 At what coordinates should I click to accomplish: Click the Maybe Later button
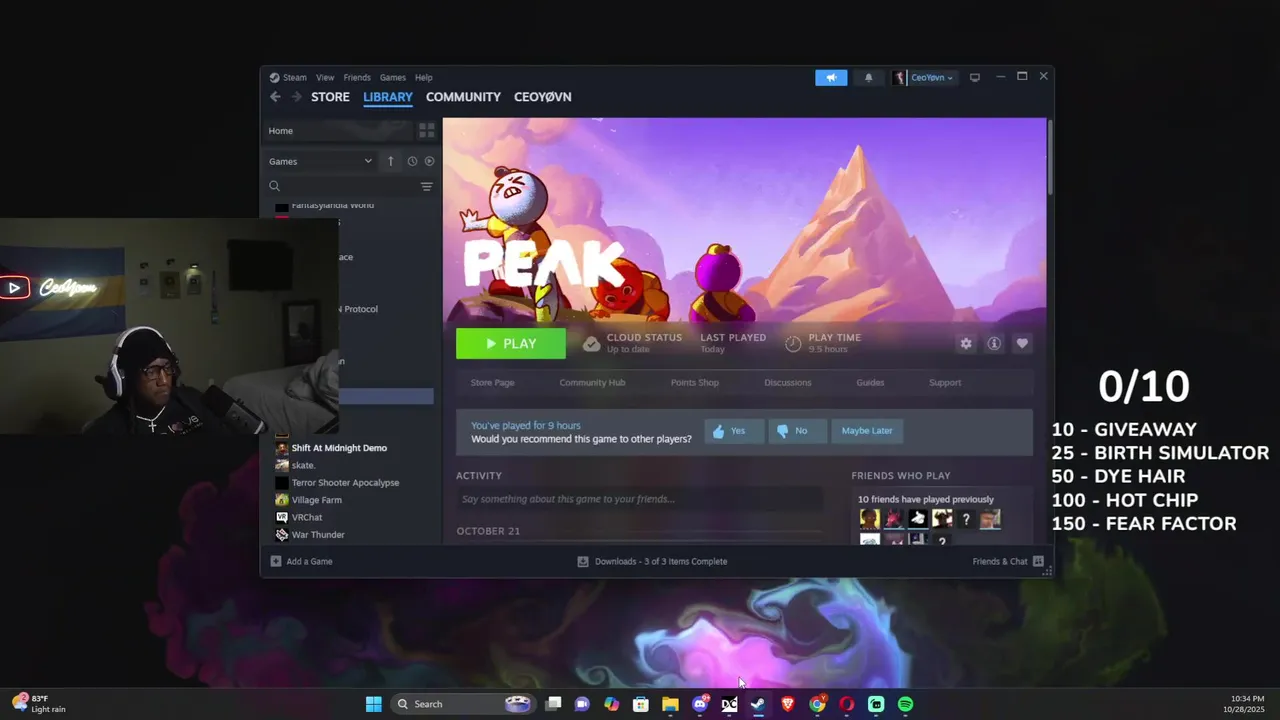pos(866,431)
